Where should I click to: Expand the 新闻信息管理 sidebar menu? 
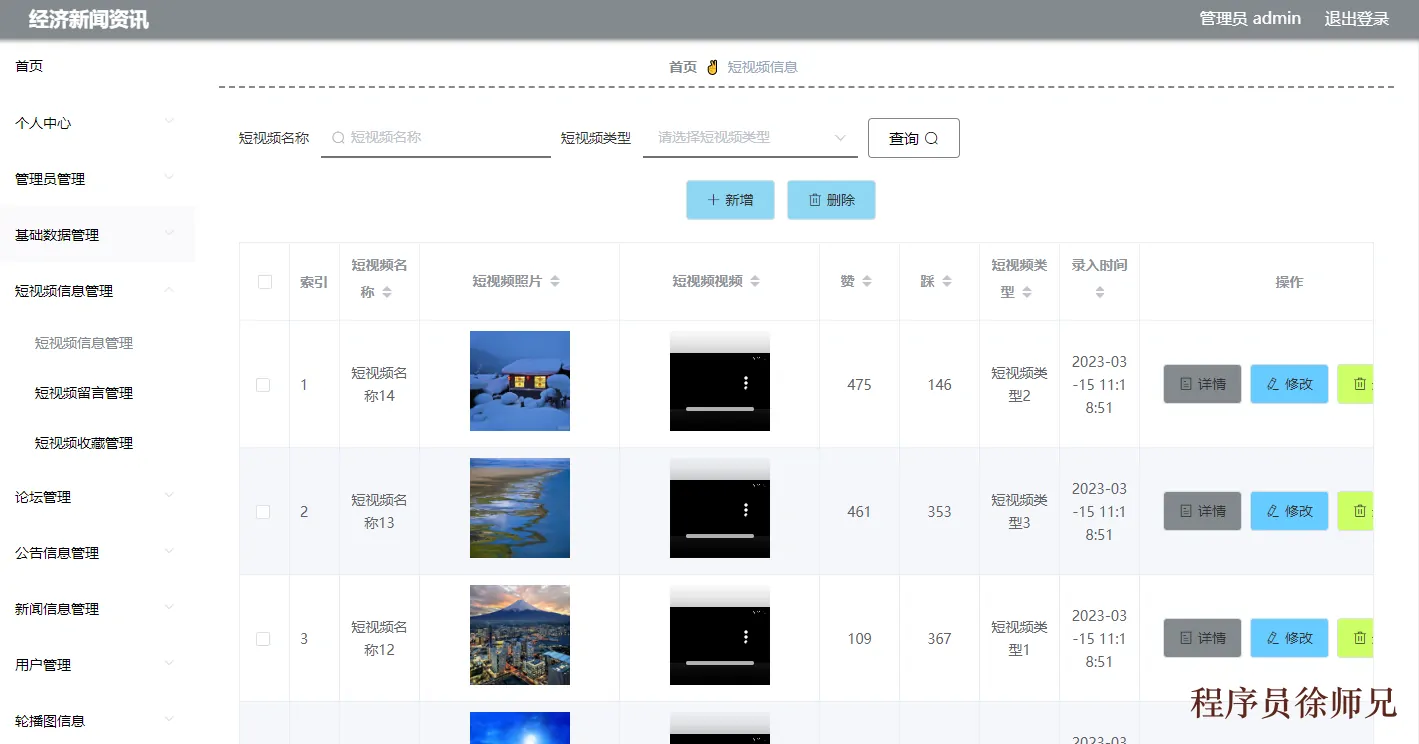tap(97, 609)
